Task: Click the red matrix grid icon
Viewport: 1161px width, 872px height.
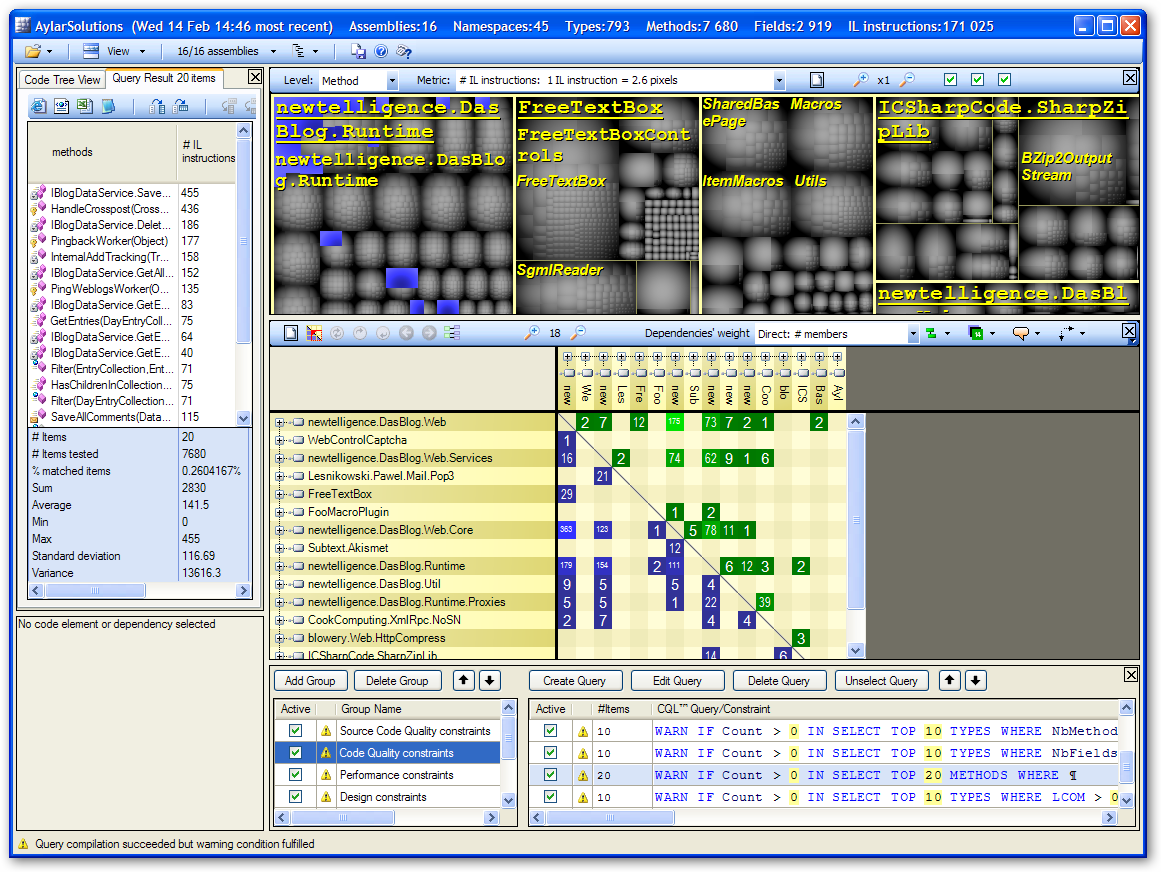Action: pyautogui.click(x=314, y=333)
